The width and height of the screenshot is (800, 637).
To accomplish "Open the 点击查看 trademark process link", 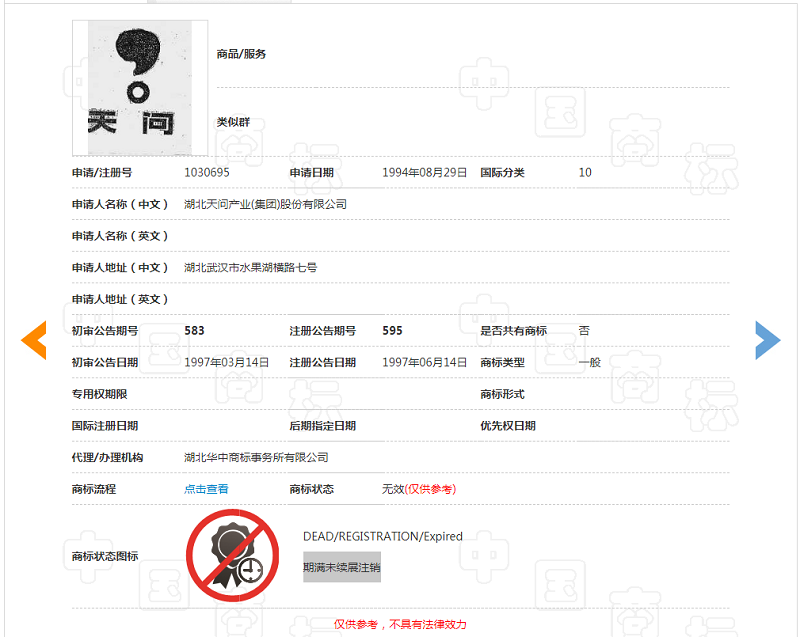I will coord(206,489).
